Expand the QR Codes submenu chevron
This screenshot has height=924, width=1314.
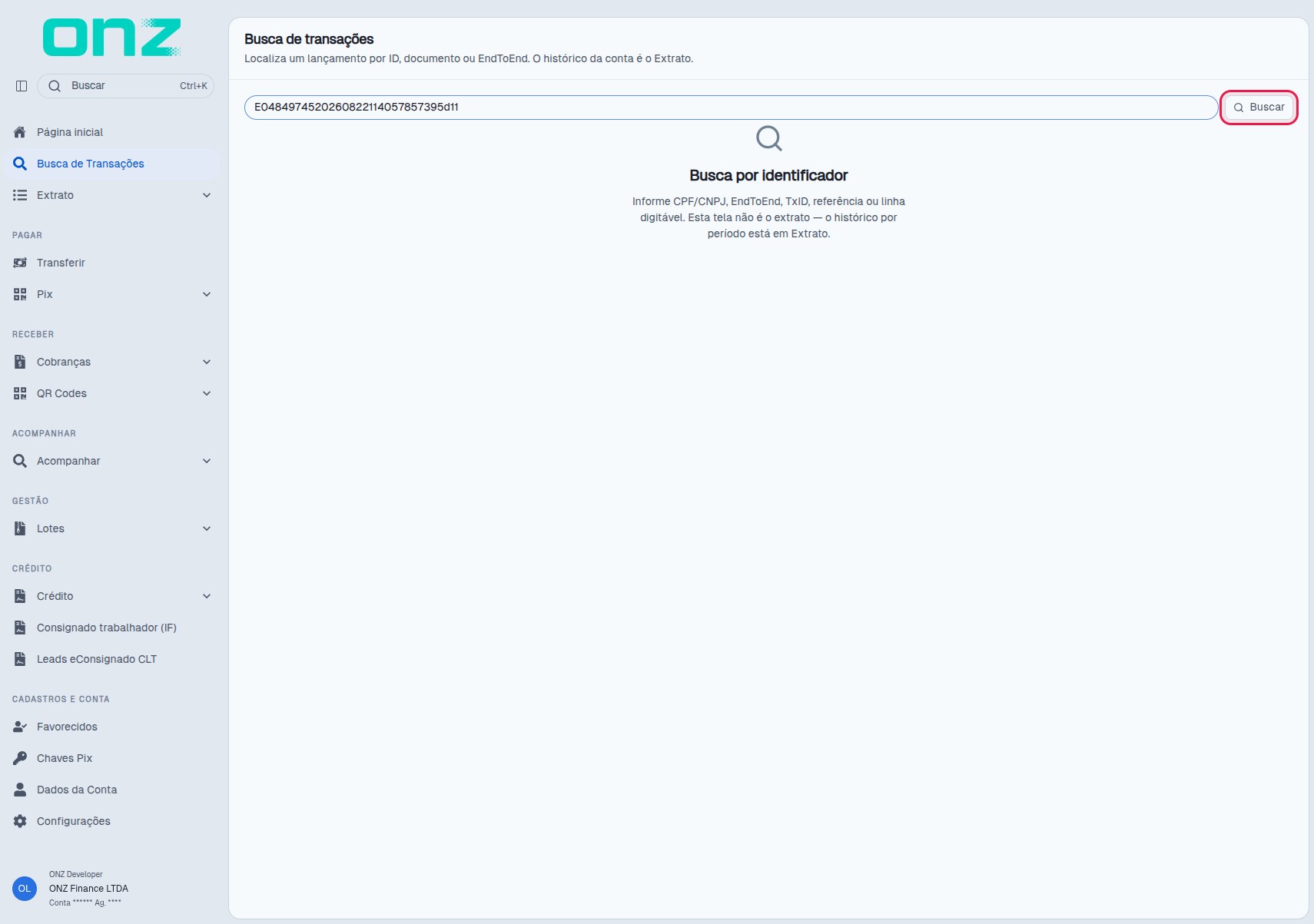207,393
